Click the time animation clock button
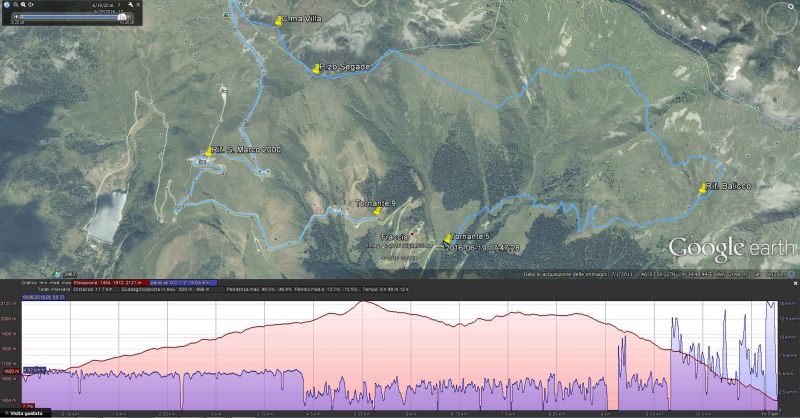This screenshot has width=800, height=418. pyautogui.click(x=31, y=5)
